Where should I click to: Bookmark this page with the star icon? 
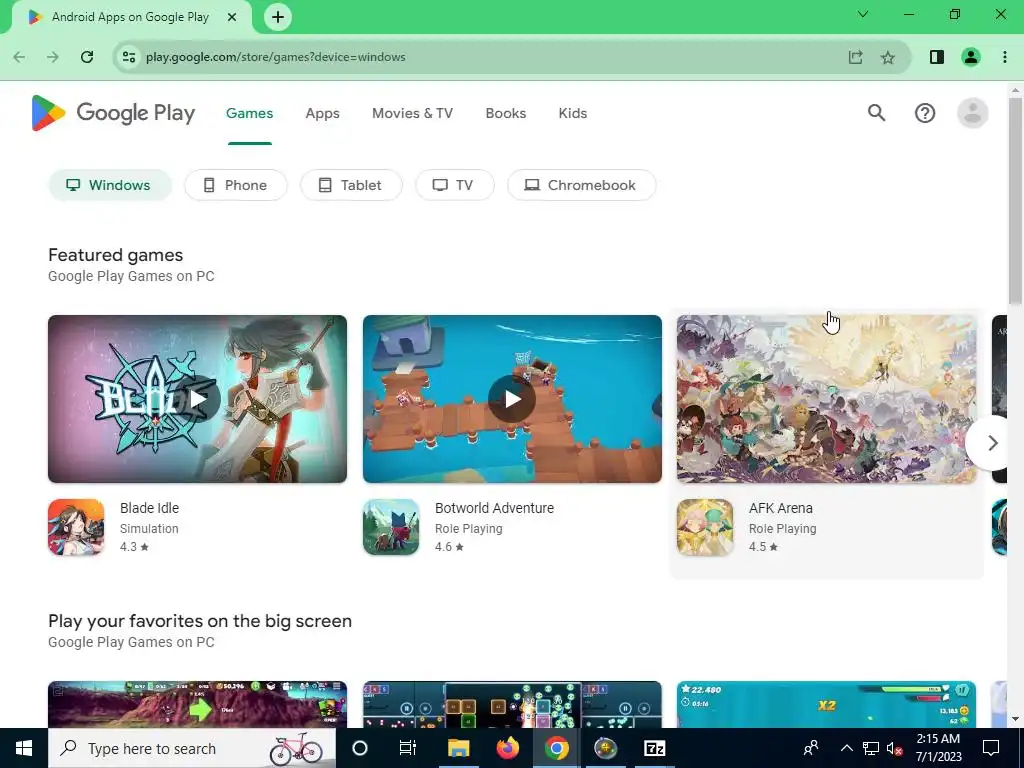pos(888,57)
